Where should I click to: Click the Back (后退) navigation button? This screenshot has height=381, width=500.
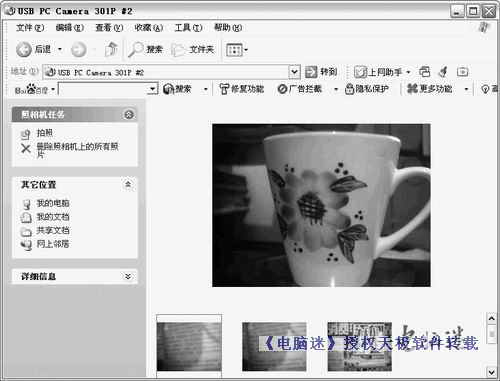point(34,50)
